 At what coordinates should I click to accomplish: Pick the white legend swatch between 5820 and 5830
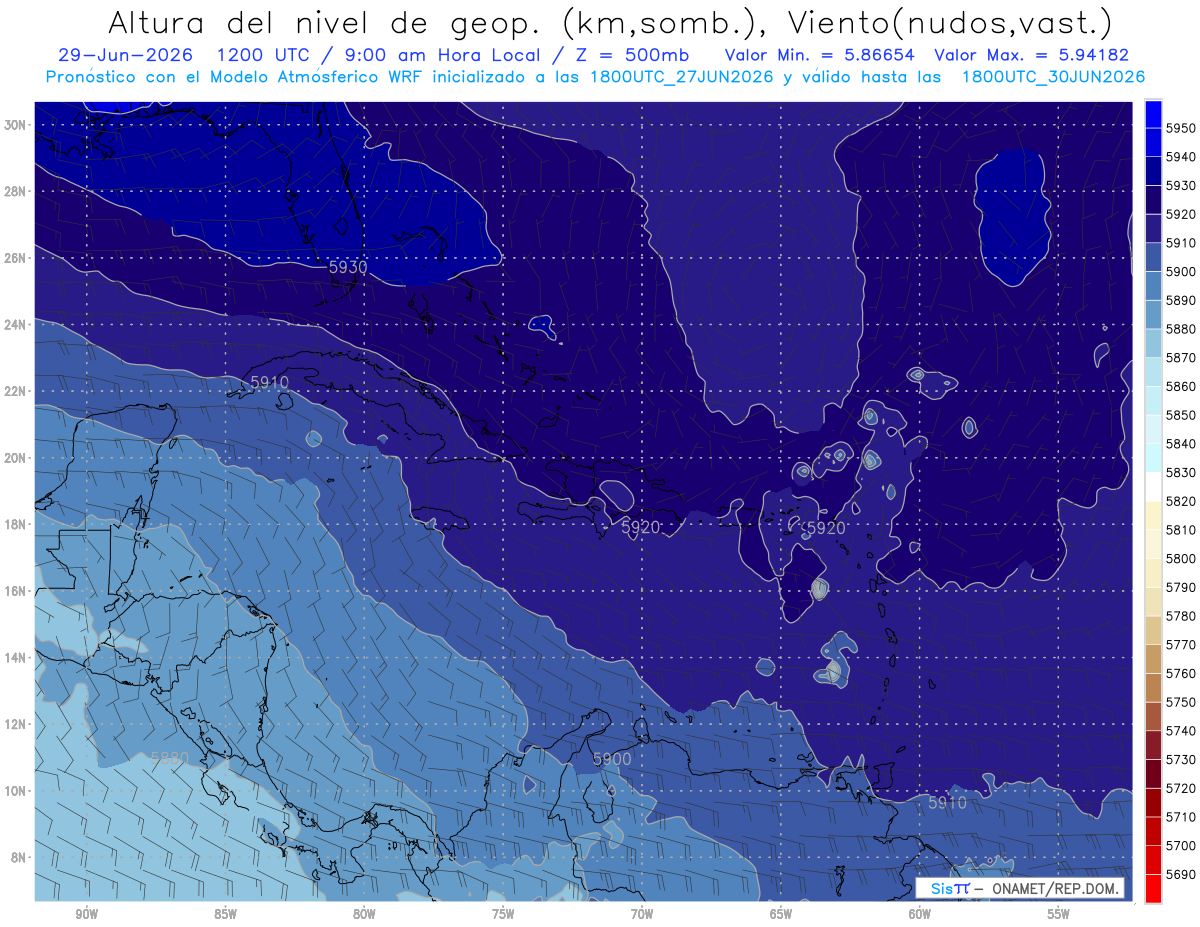(x=1153, y=487)
